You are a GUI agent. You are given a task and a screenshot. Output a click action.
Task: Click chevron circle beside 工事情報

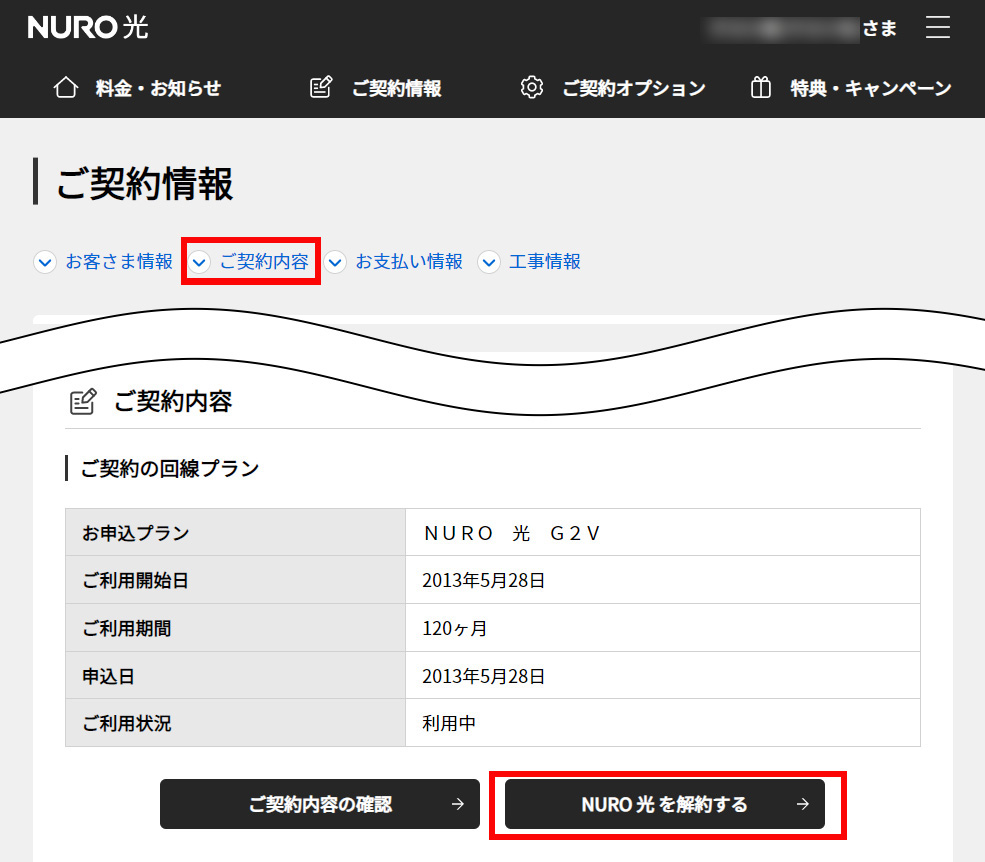click(489, 261)
